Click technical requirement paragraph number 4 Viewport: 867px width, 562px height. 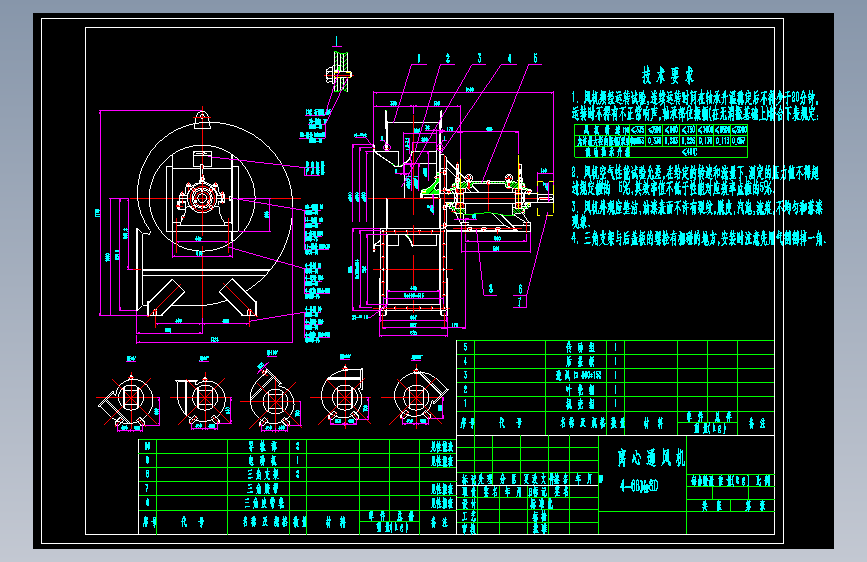point(698,239)
